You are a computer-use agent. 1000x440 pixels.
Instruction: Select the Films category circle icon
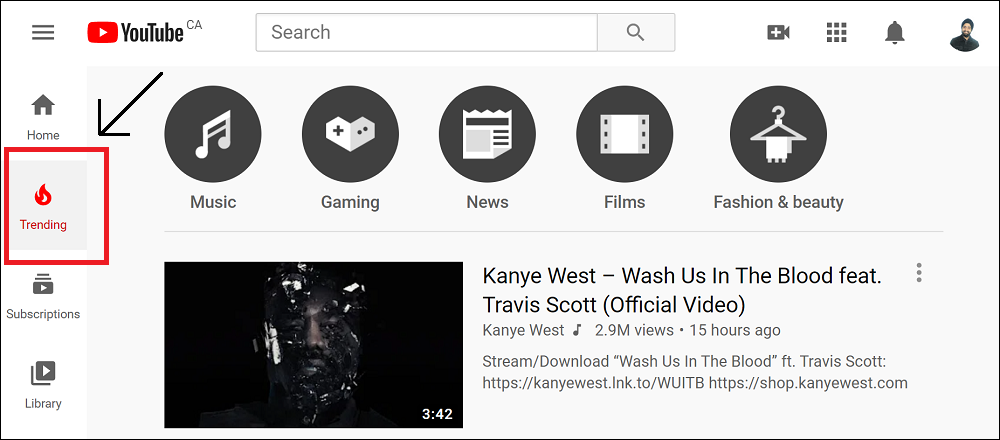(x=624, y=135)
